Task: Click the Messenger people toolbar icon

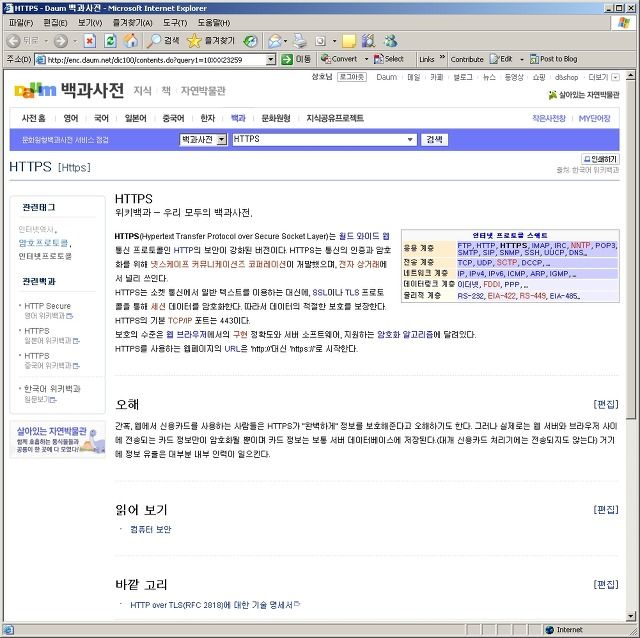Action: 390,41
